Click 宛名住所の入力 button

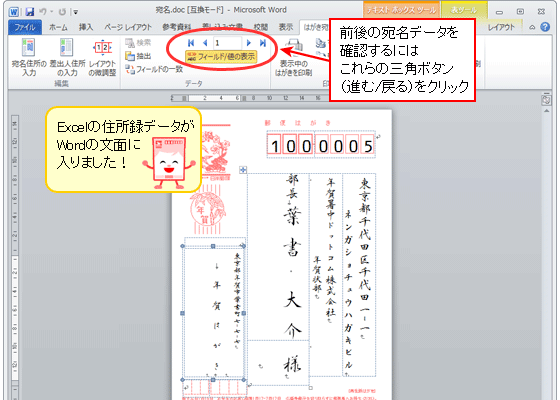click(x=29, y=57)
